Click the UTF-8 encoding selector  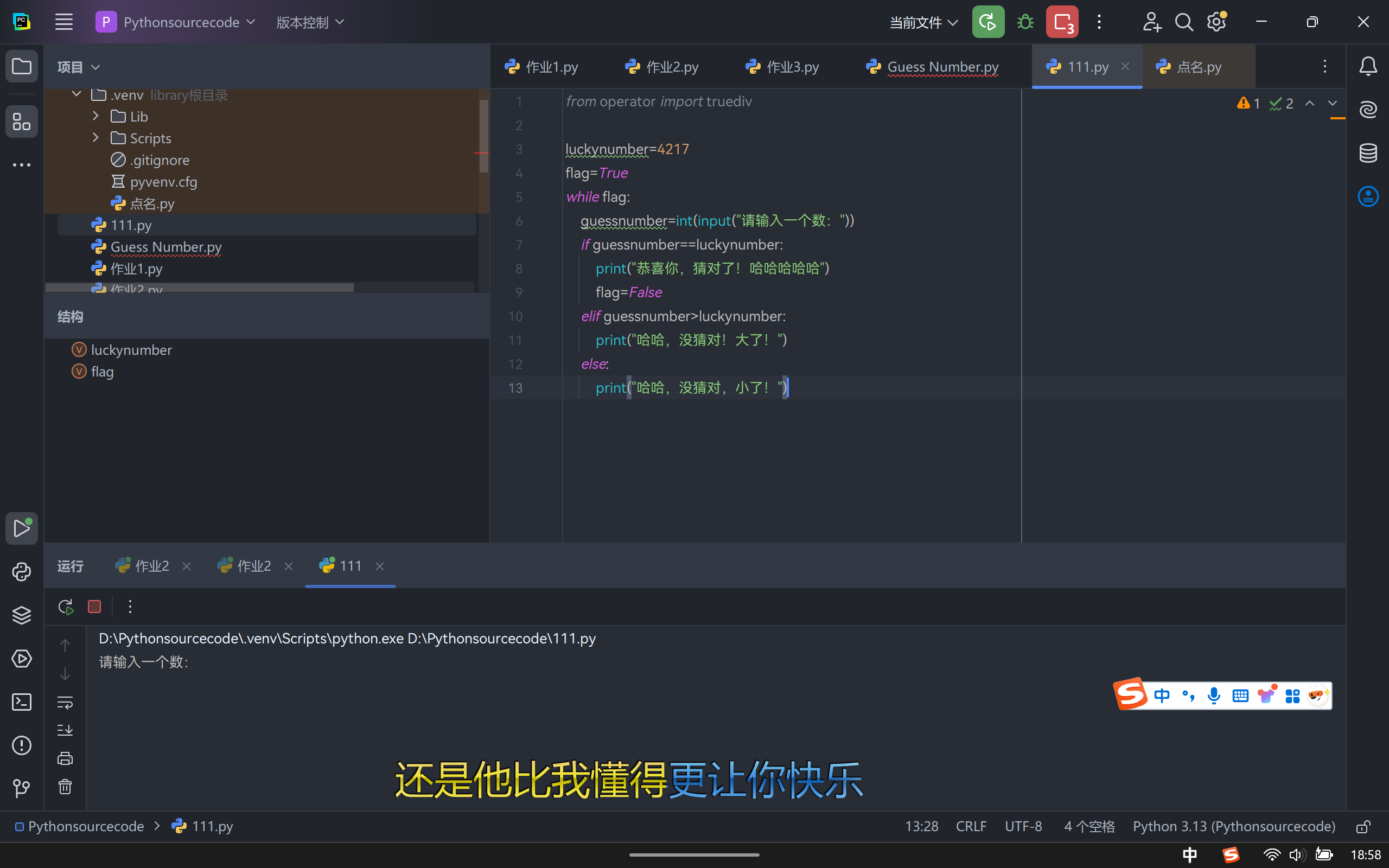(x=1023, y=827)
